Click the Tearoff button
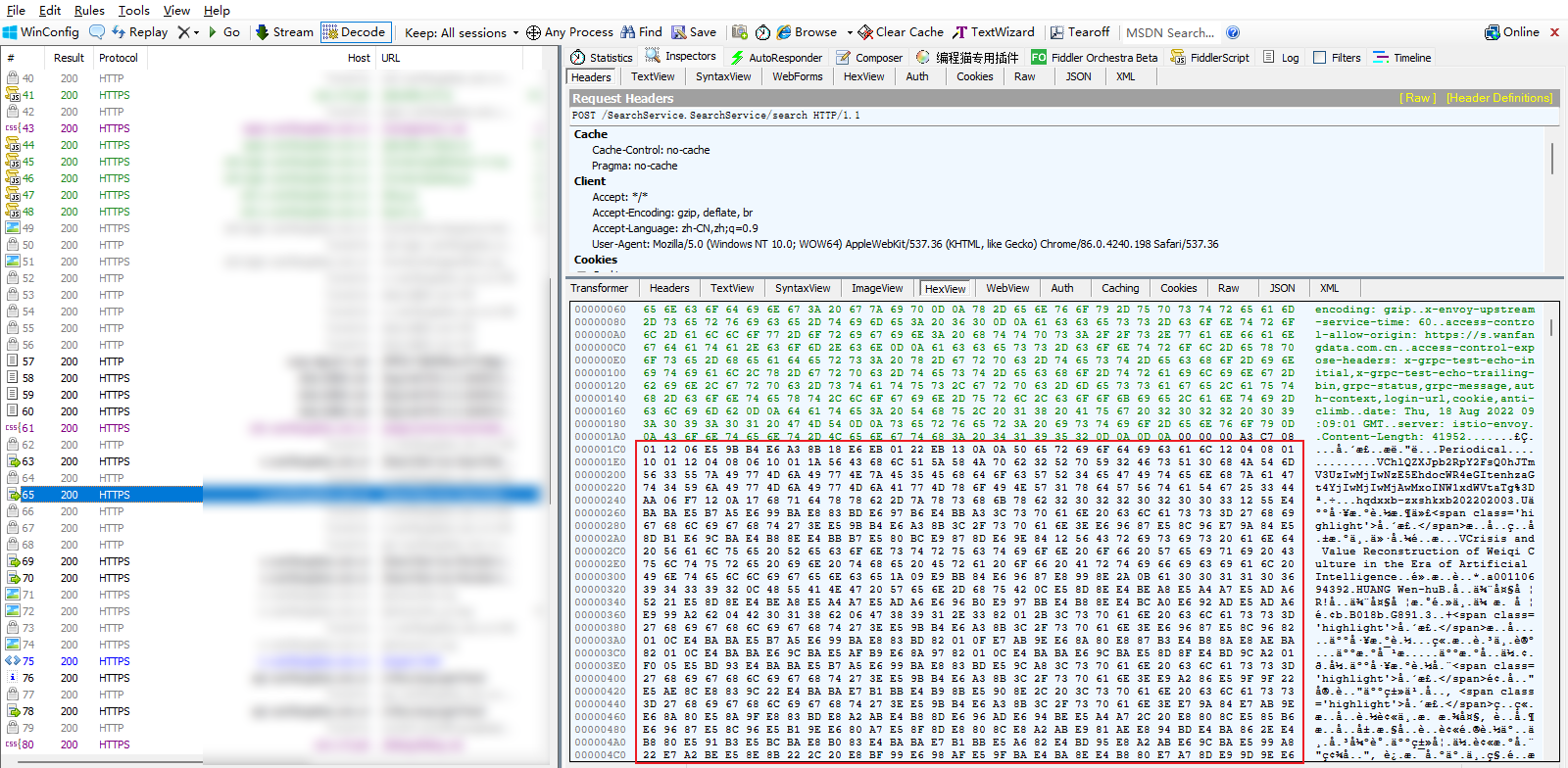This screenshot has width=1568, height=768. point(1080,32)
